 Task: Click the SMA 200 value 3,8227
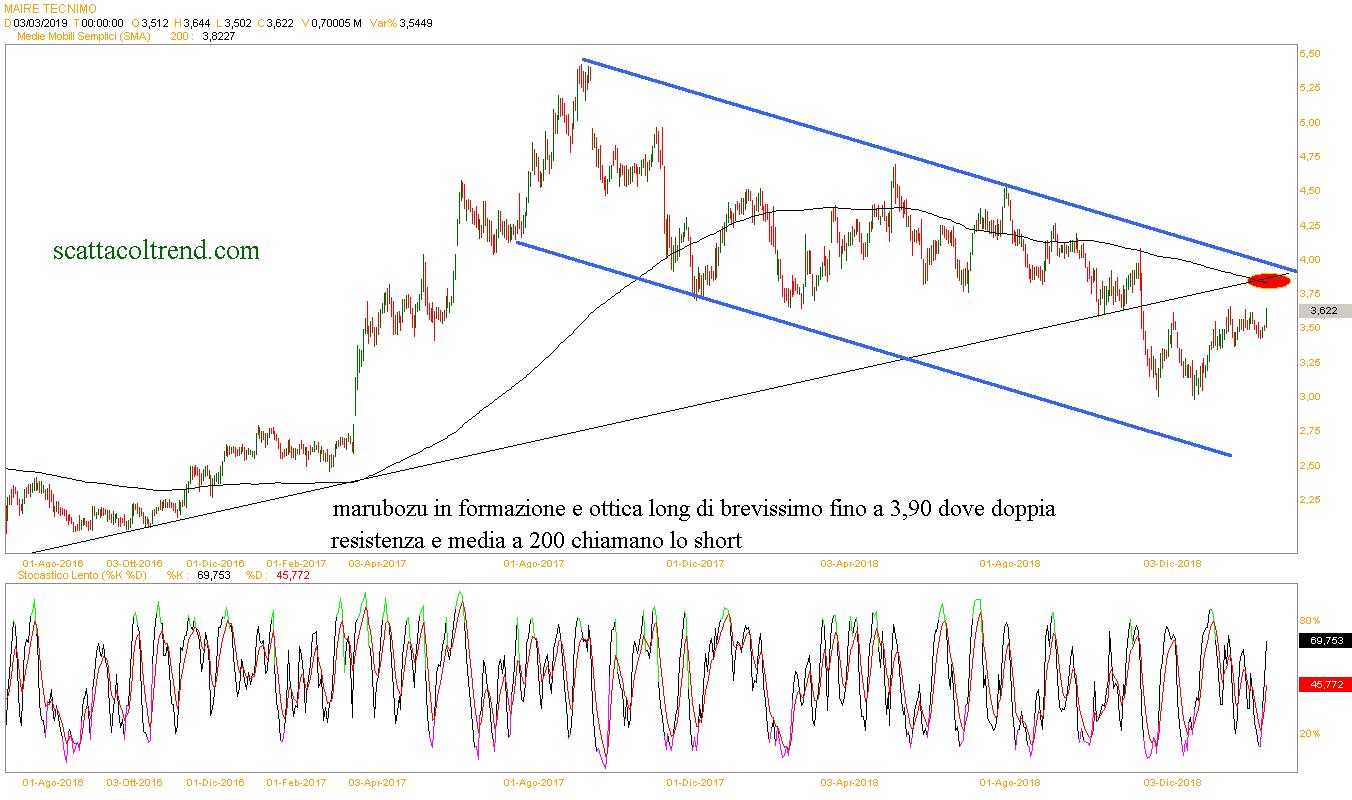218,36
